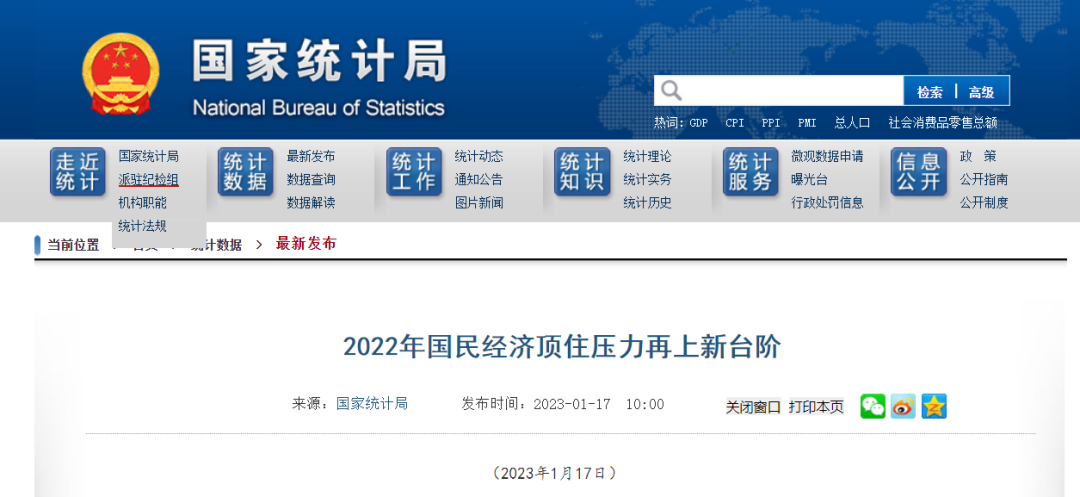1080x497 pixels.
Task: Open 高级 advanced search
Action: [x=981, y=92]
